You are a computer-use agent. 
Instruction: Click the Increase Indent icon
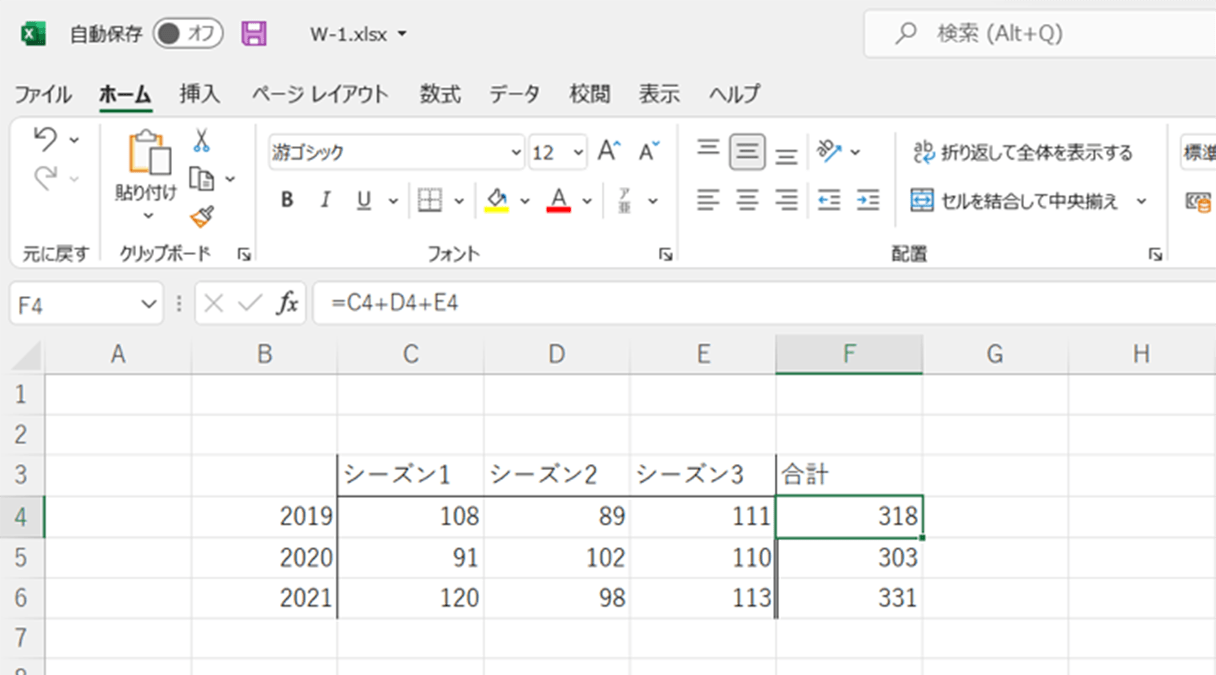click(x=868, y=200)
